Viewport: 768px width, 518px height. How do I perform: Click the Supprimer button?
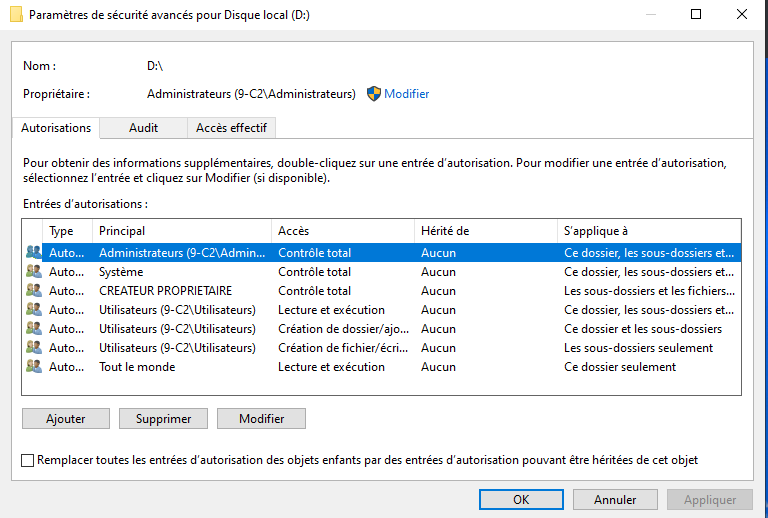pos(163,419)
